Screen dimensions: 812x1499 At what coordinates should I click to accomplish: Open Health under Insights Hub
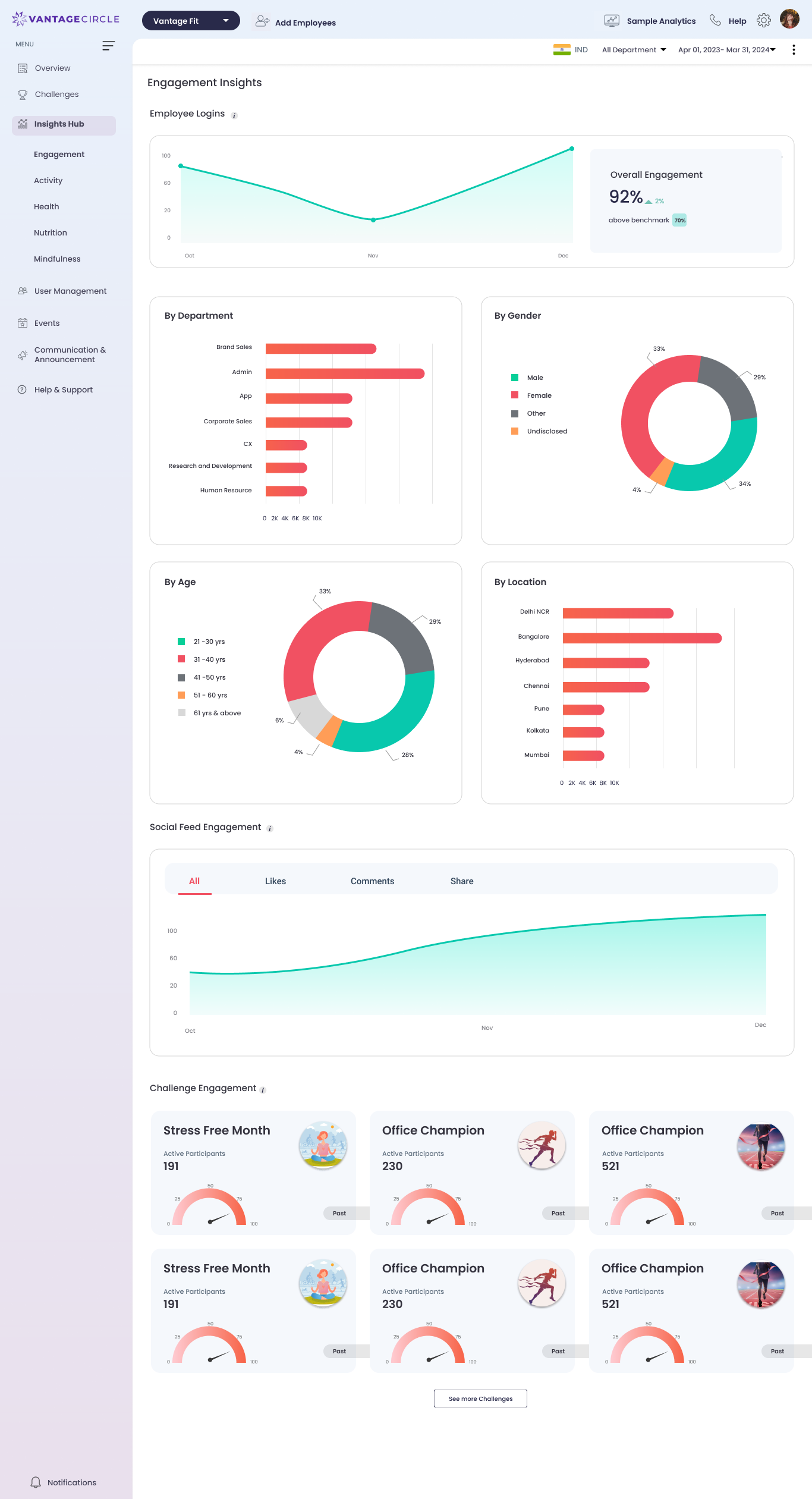[46, 207]
